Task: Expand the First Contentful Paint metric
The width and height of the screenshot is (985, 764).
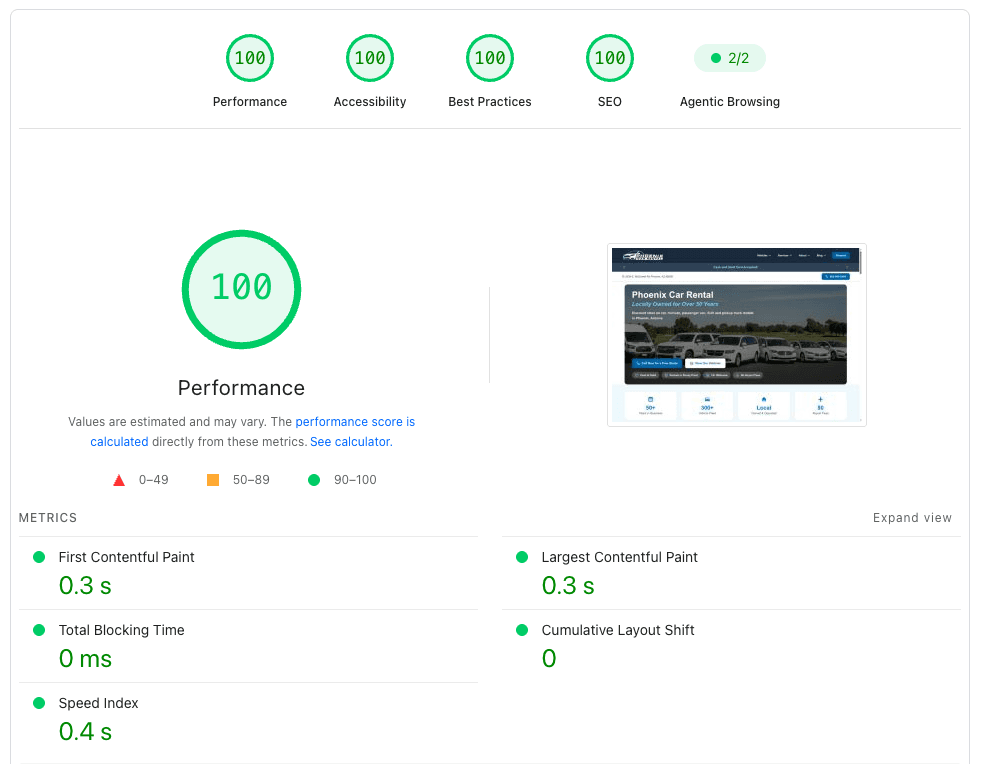Action: point(248,573)
